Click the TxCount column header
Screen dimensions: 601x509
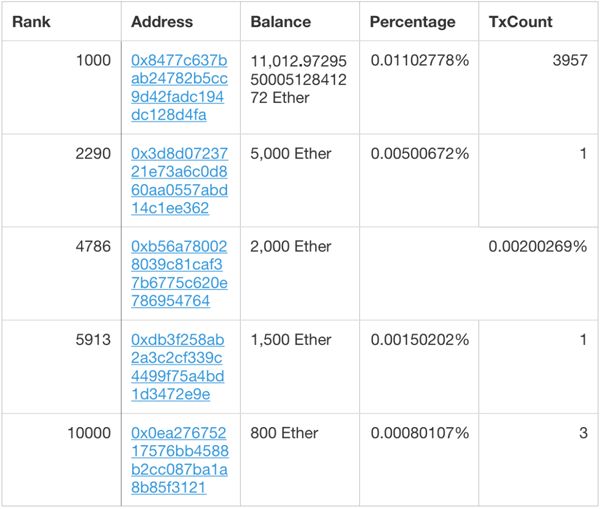coord(521,22)
